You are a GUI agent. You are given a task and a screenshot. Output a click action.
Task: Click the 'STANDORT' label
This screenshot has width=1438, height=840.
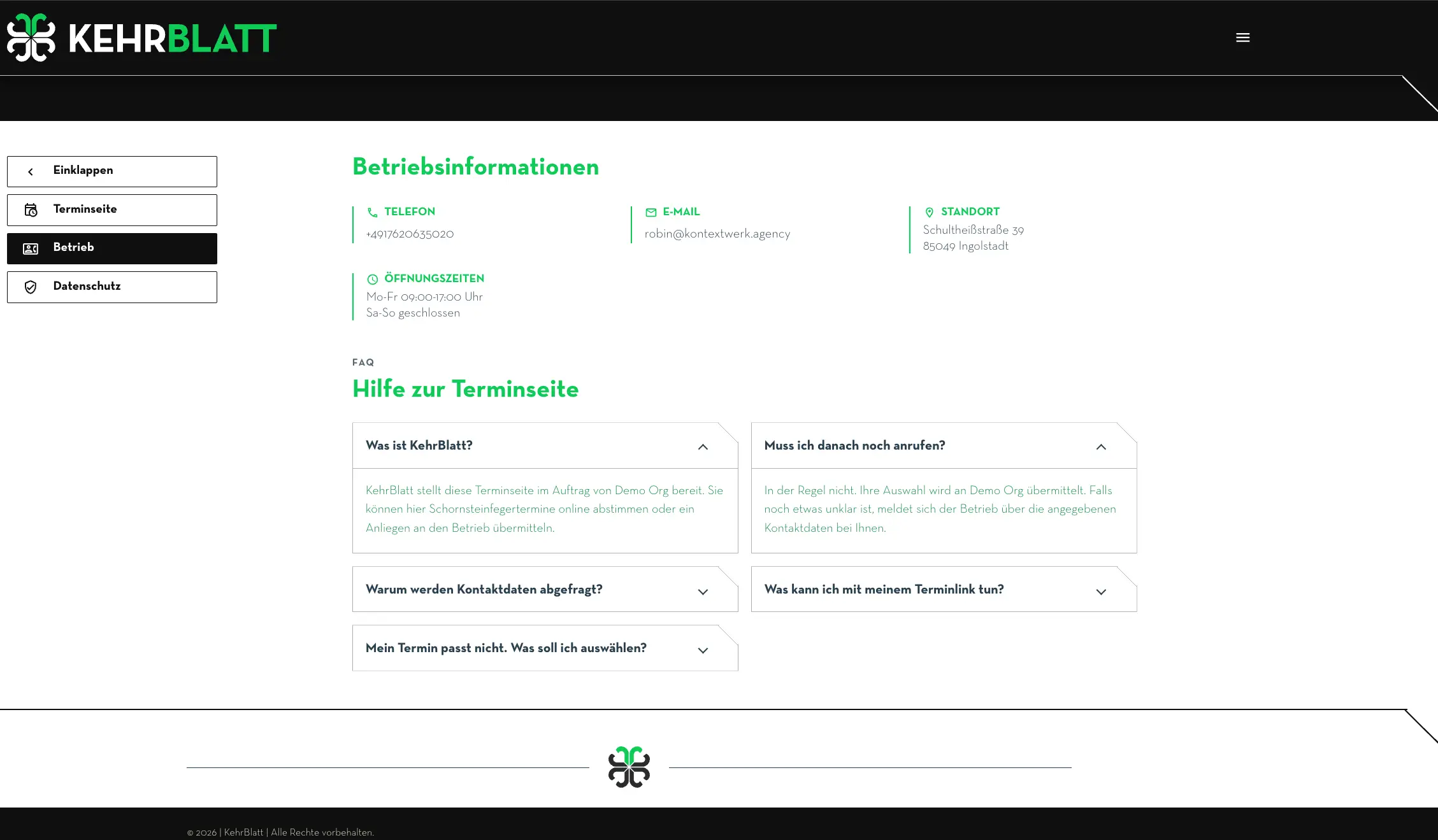[x=970, y=211]
